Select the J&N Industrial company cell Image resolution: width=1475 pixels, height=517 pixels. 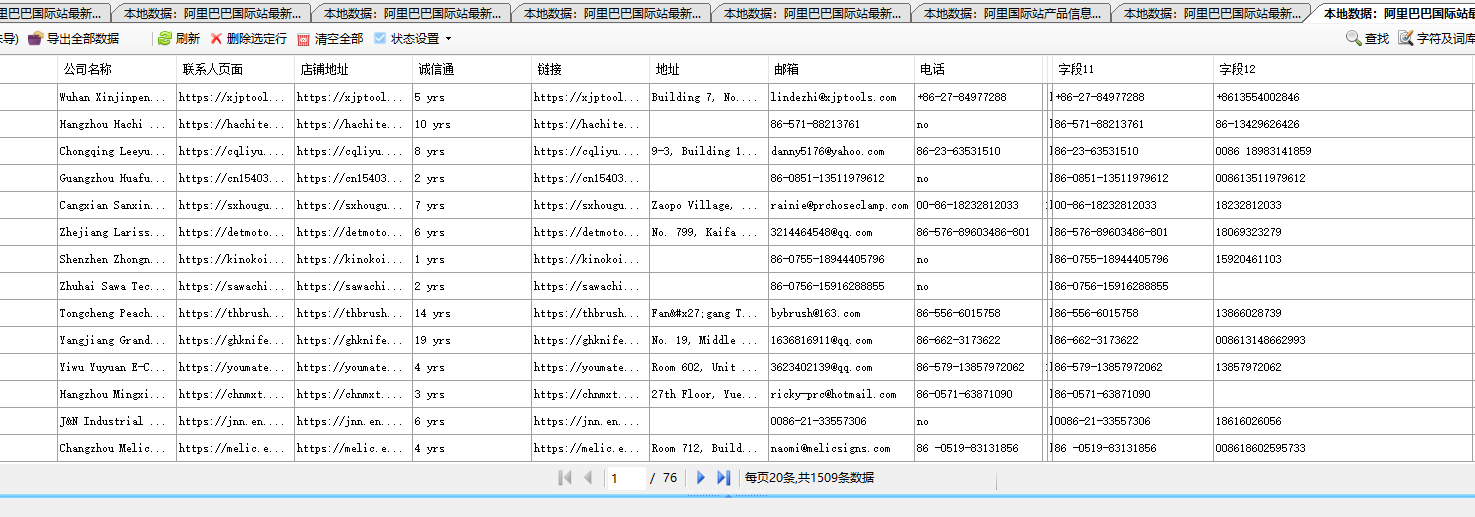117,422
